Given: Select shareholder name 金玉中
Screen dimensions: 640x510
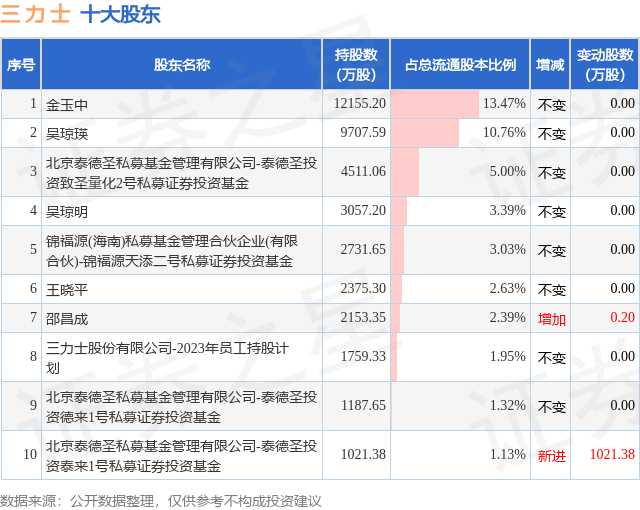Looking at the screenshot, I should click(67, 105).
